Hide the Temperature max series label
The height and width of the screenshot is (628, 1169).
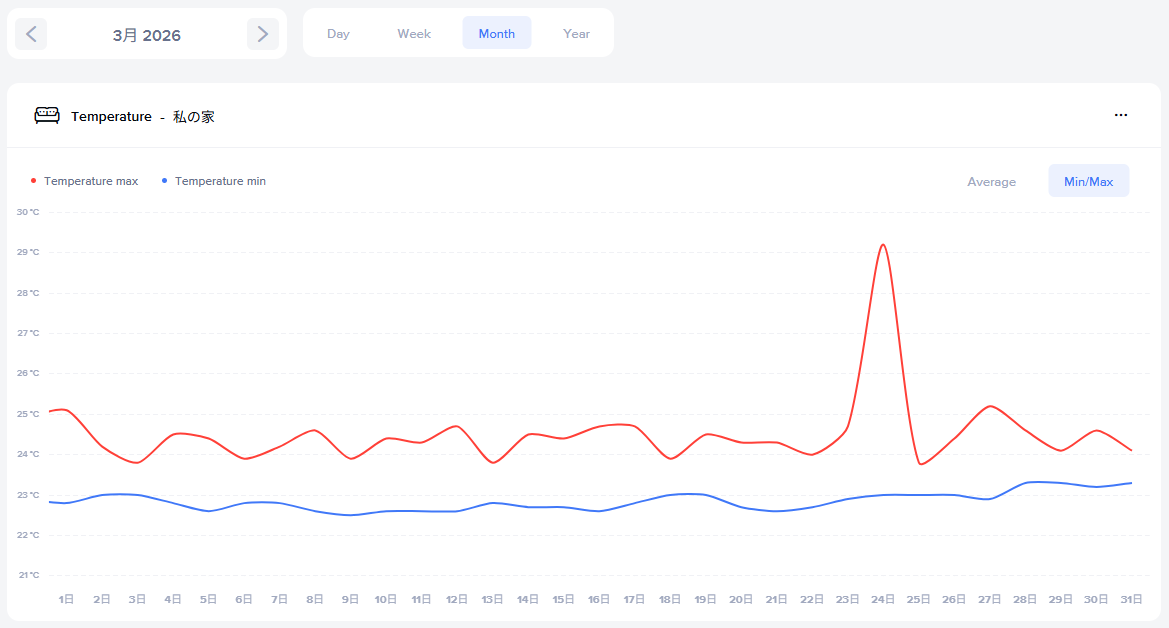[91, 181]
